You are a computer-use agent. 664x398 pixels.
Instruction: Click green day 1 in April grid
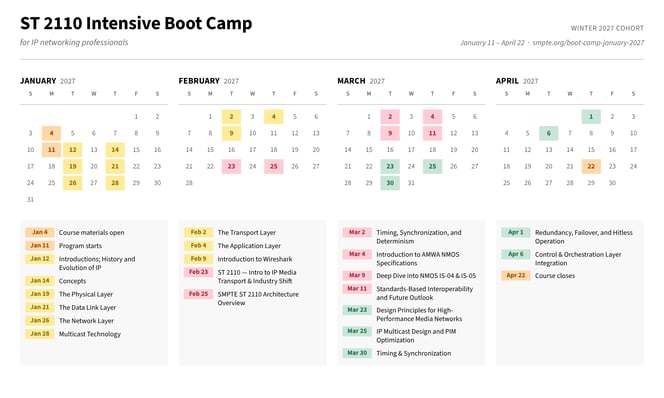pyautogui.click(x=591, y=116)
